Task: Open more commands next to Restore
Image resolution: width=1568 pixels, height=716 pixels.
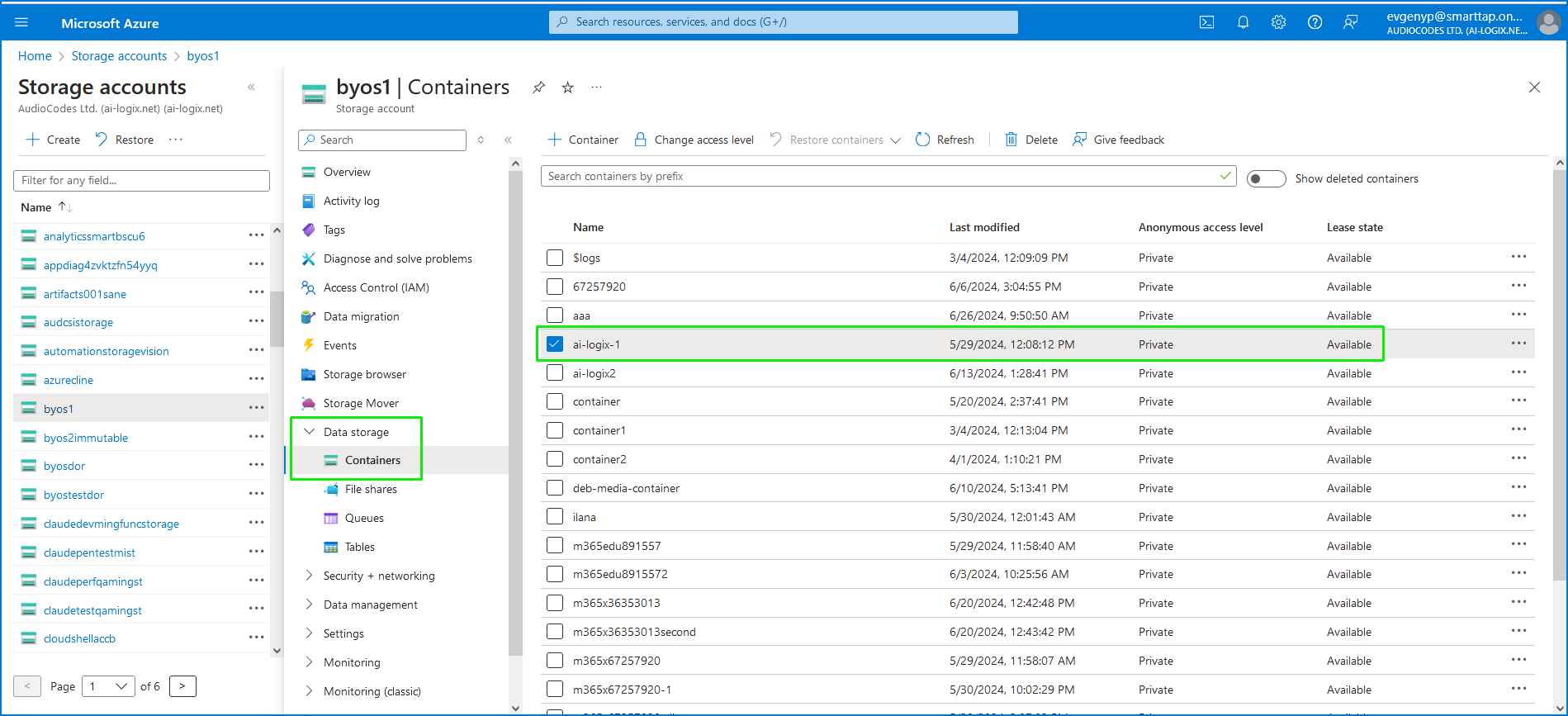Action: 176,140
